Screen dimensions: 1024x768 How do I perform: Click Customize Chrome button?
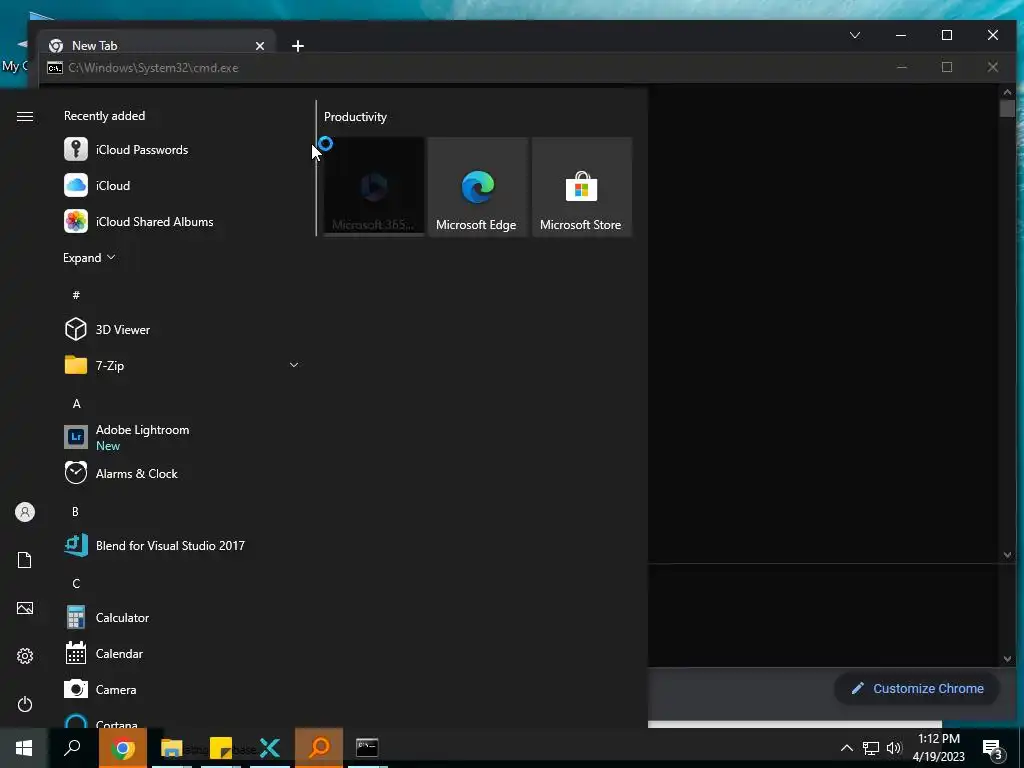pyautogui.click(x=917, y=688)
